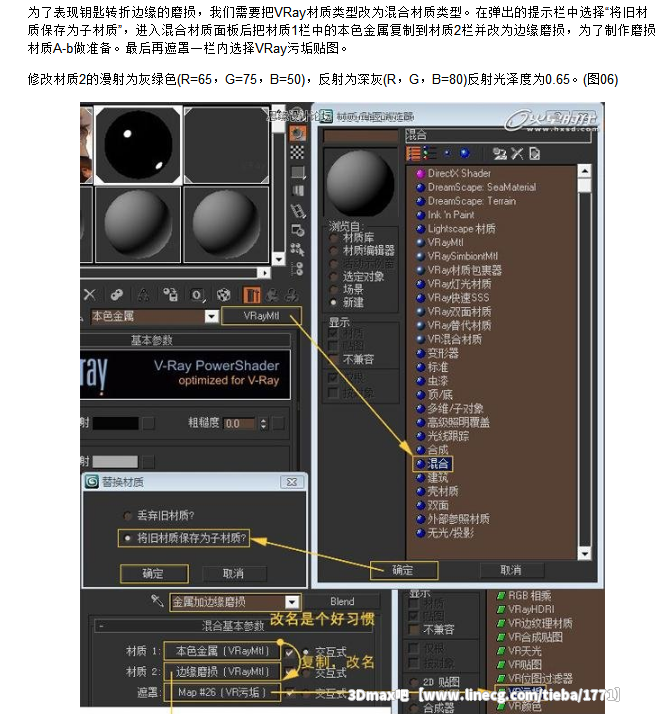Click the 材质 2 边缘磨损 (VRayMtl) slot
The image size is (660, 714).
222,671
